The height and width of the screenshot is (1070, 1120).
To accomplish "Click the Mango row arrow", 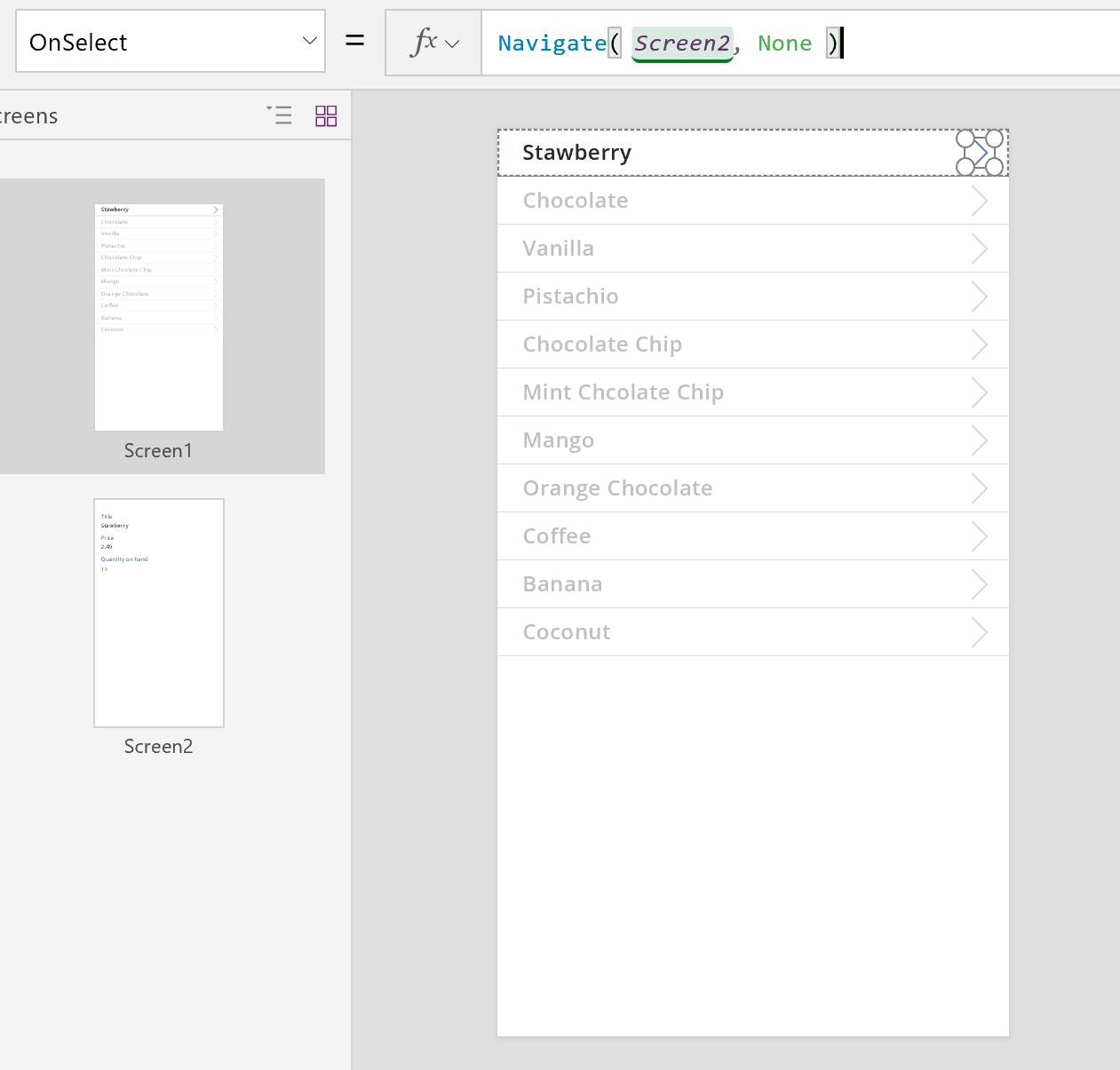I will click(980, 440).
